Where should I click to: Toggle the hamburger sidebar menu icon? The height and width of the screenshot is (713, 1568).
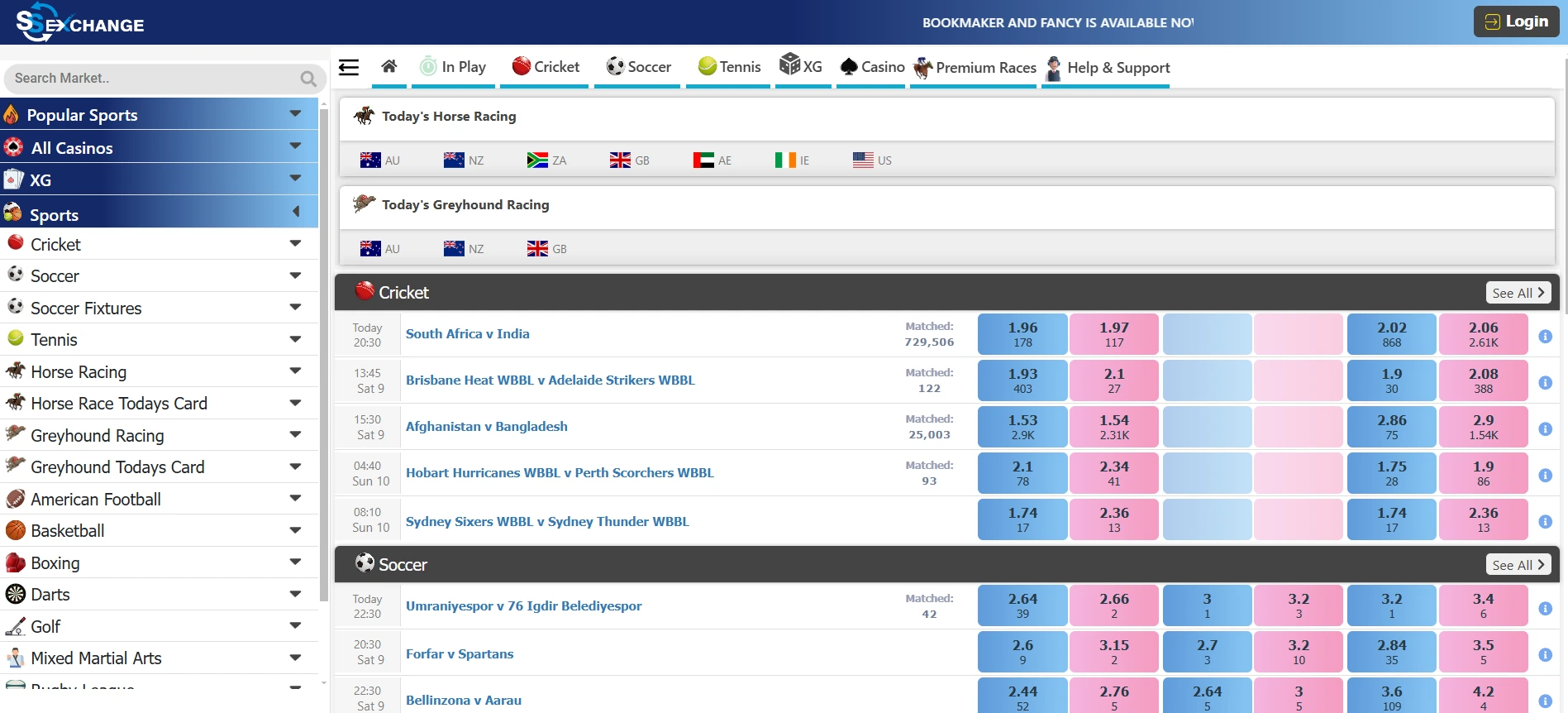[x=349, y=68]
